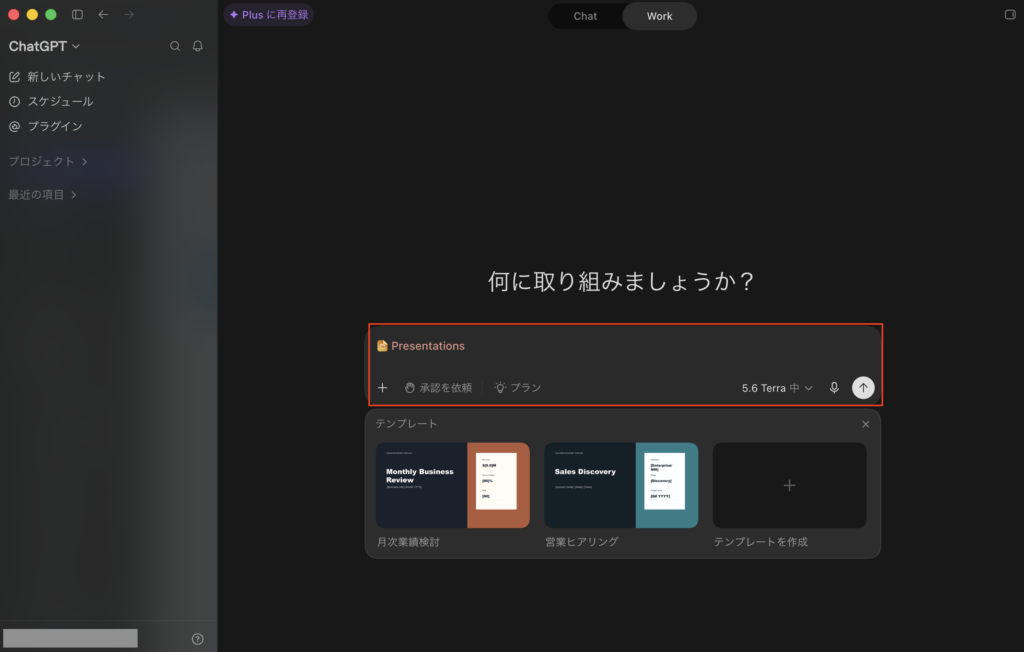Switch to the Chat tab

(x=585, y=16)
